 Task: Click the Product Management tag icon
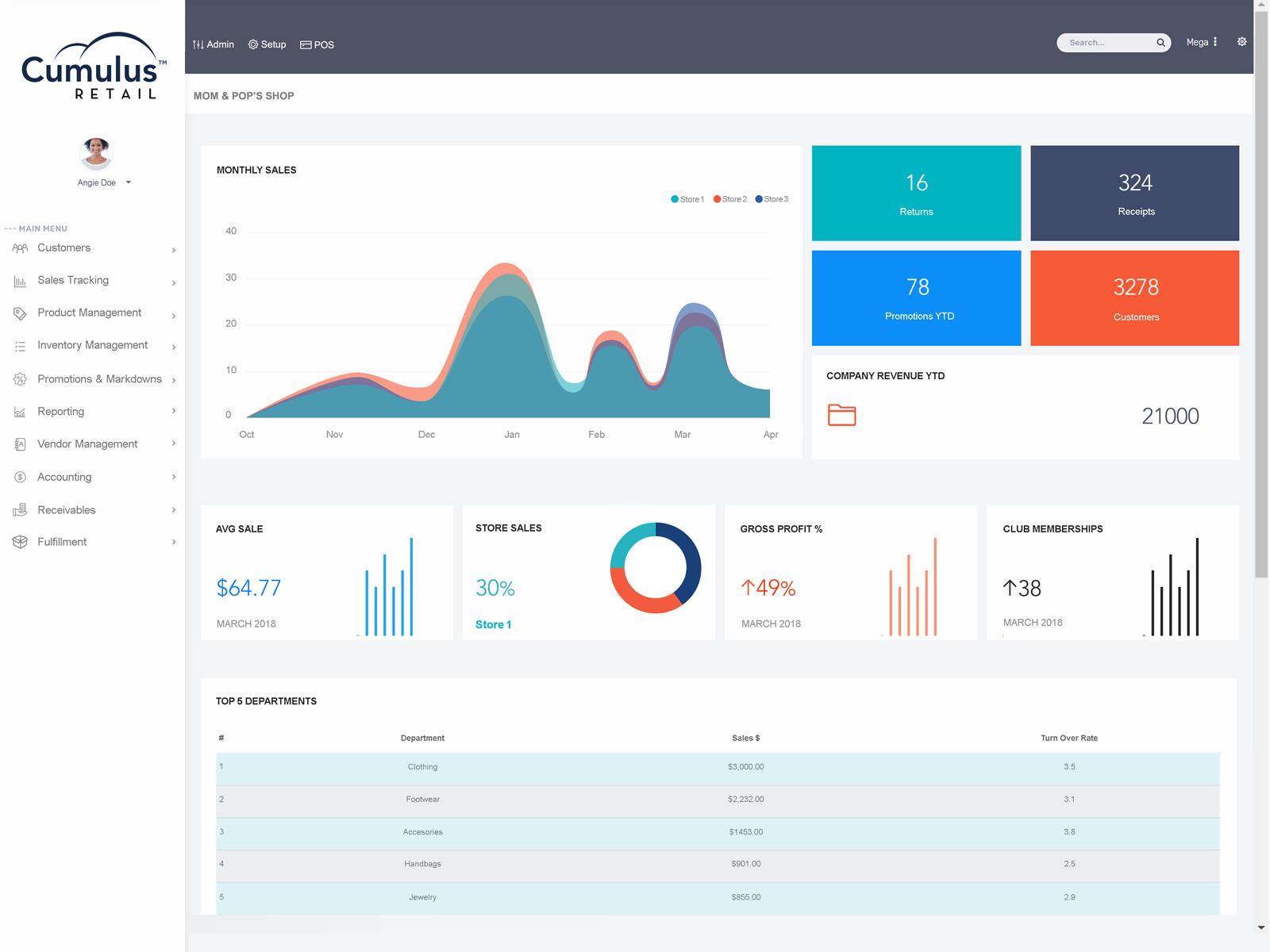pyautogui.click(x=20, y=313)
